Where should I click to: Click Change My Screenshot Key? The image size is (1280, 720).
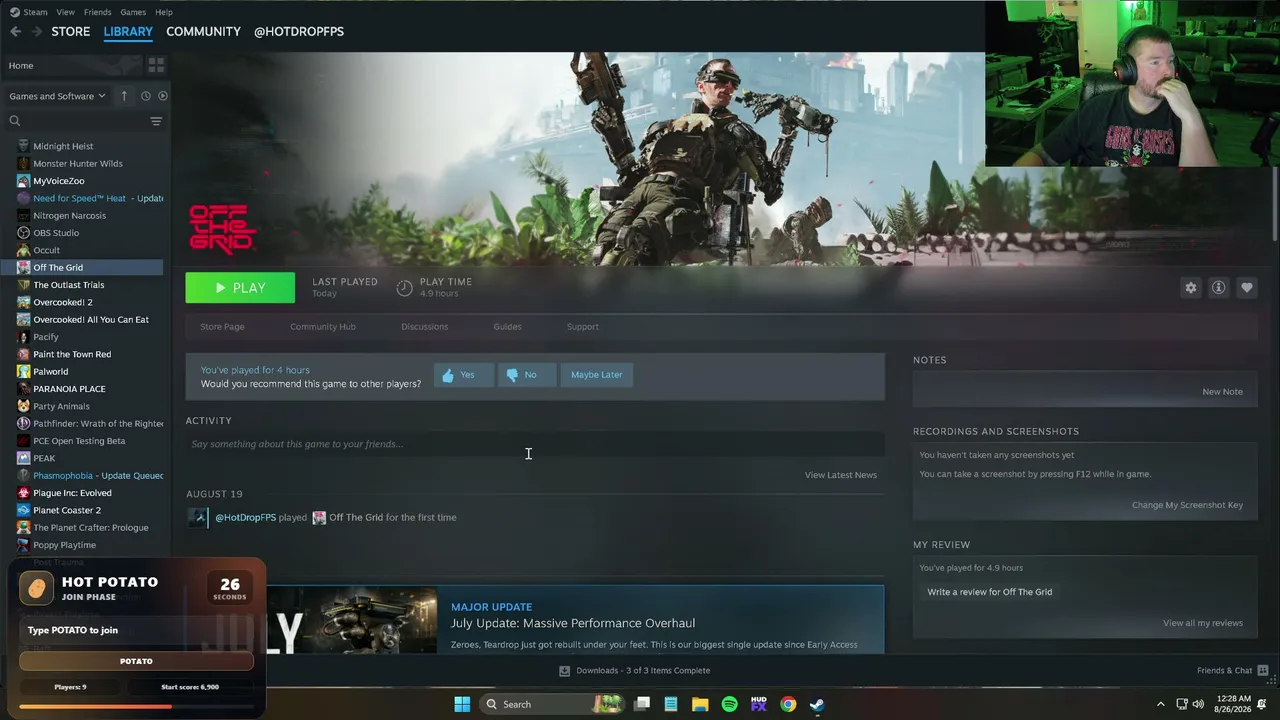1187,505
